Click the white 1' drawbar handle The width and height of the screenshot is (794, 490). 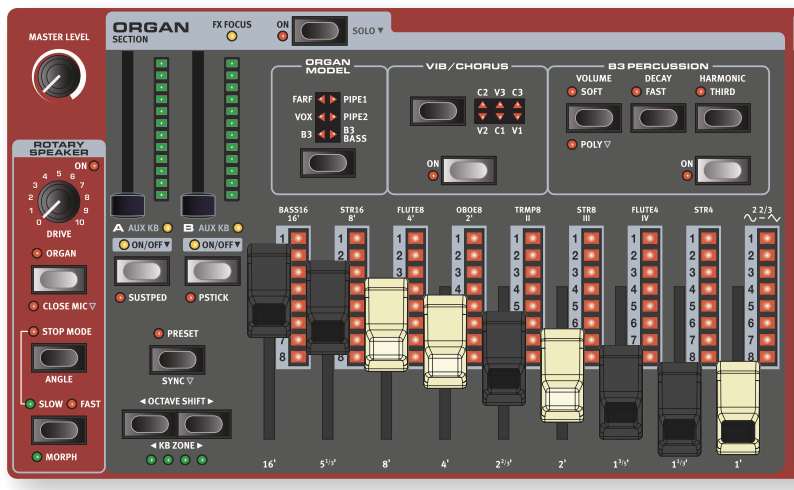[738, 407]
